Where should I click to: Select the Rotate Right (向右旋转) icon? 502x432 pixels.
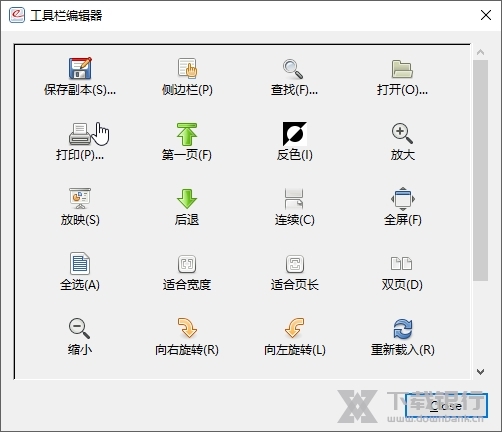click(187, 328)
